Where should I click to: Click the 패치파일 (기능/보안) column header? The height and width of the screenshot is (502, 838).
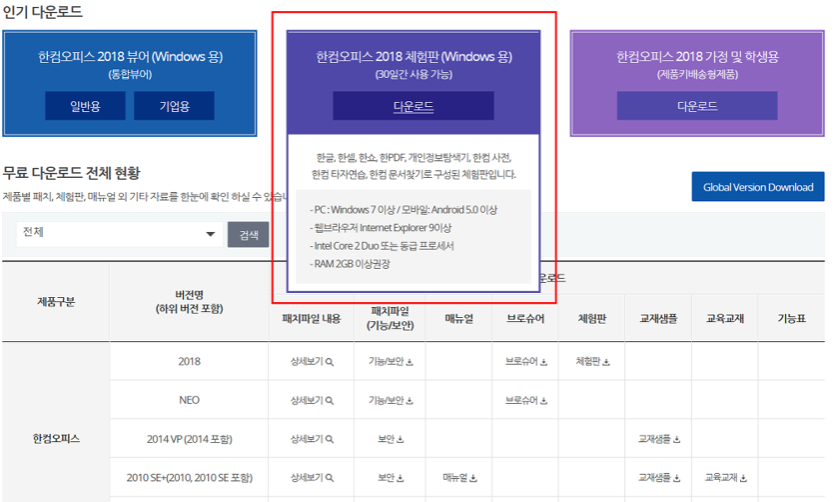tap(390, 318)
